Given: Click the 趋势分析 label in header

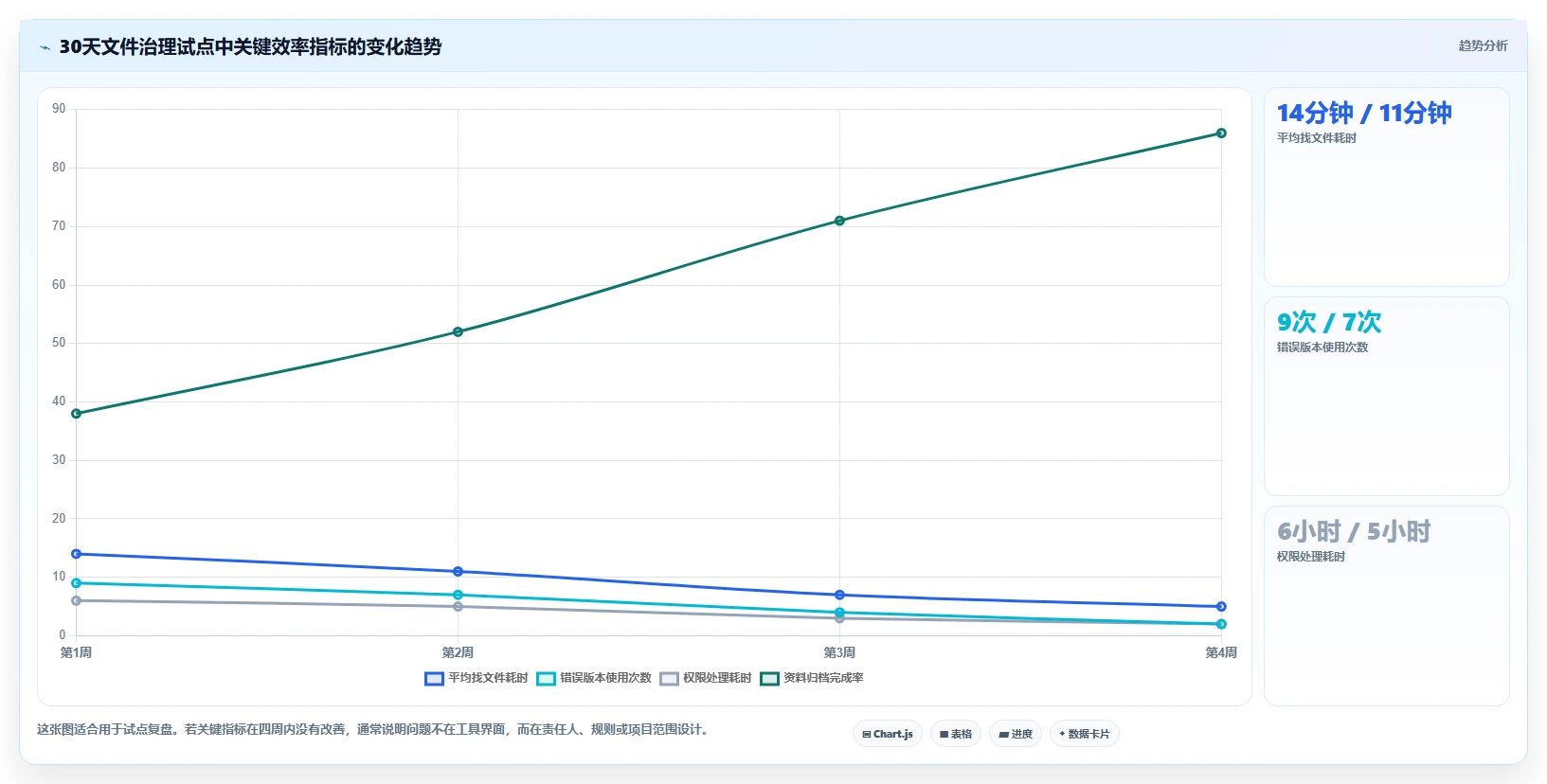Looking at the screenshot, I should tap(1483, 45).
